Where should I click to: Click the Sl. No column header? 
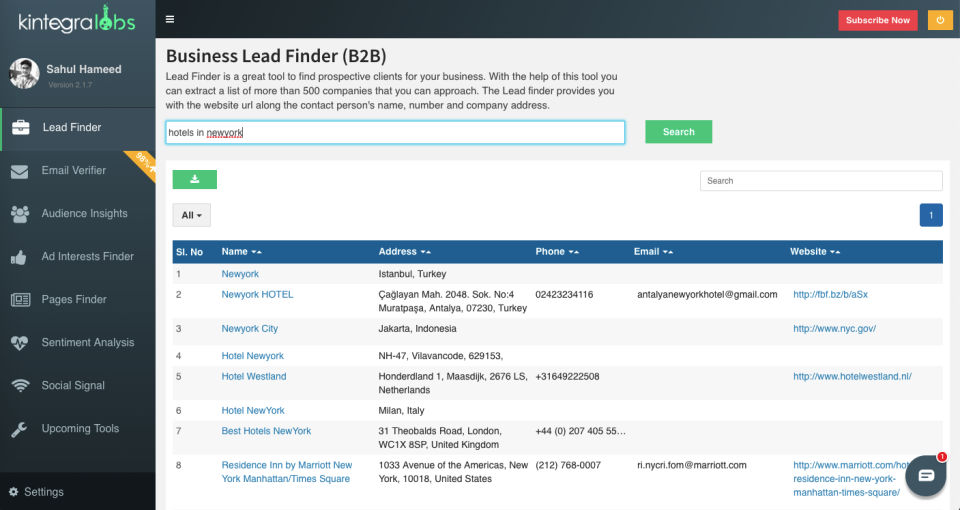189,252
